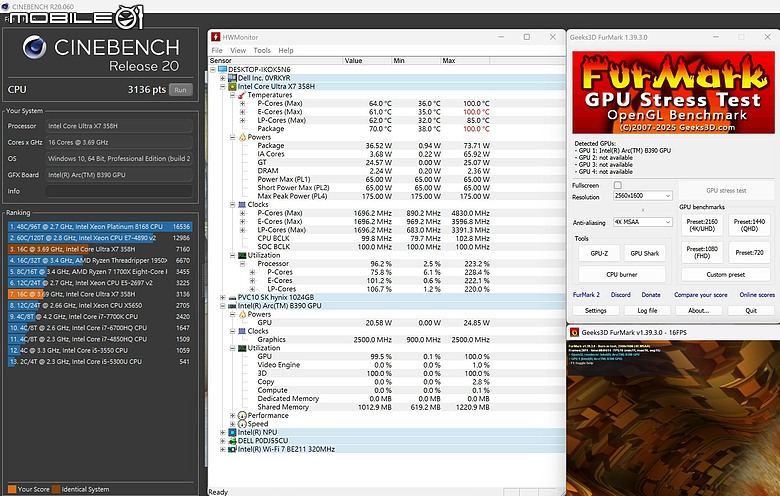Click the Intel(R) NPU device icon
The width and height of the screenshot is (780, 496).
[232, 432]
